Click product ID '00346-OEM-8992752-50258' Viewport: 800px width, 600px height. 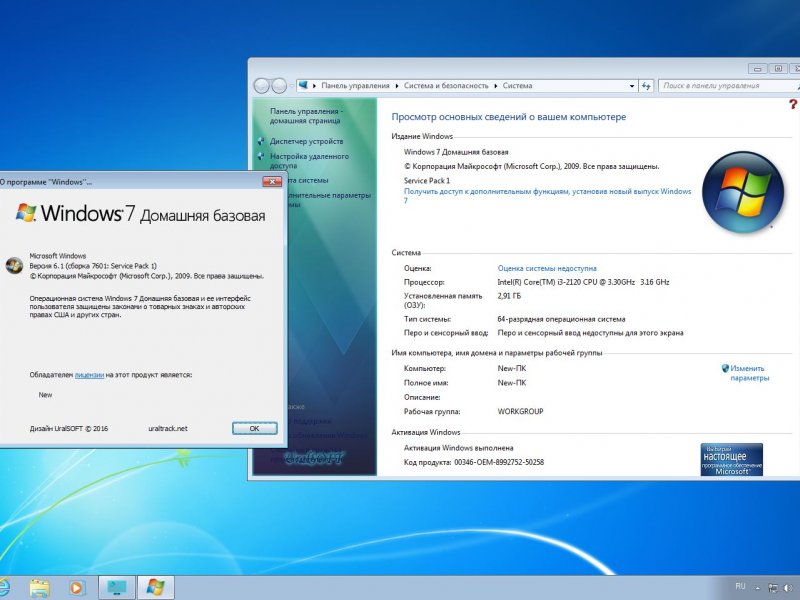coord(499,462)
